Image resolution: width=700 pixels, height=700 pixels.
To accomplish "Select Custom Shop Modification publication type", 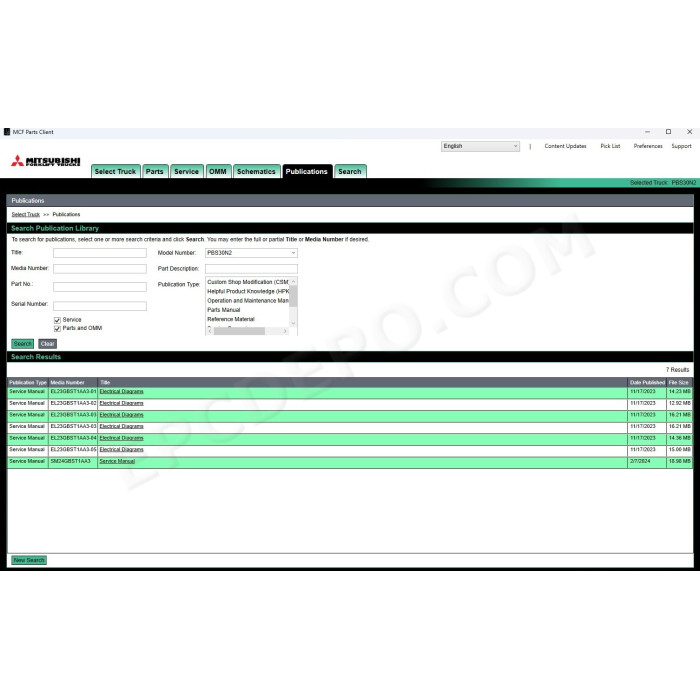I will [x=248, y=282].
